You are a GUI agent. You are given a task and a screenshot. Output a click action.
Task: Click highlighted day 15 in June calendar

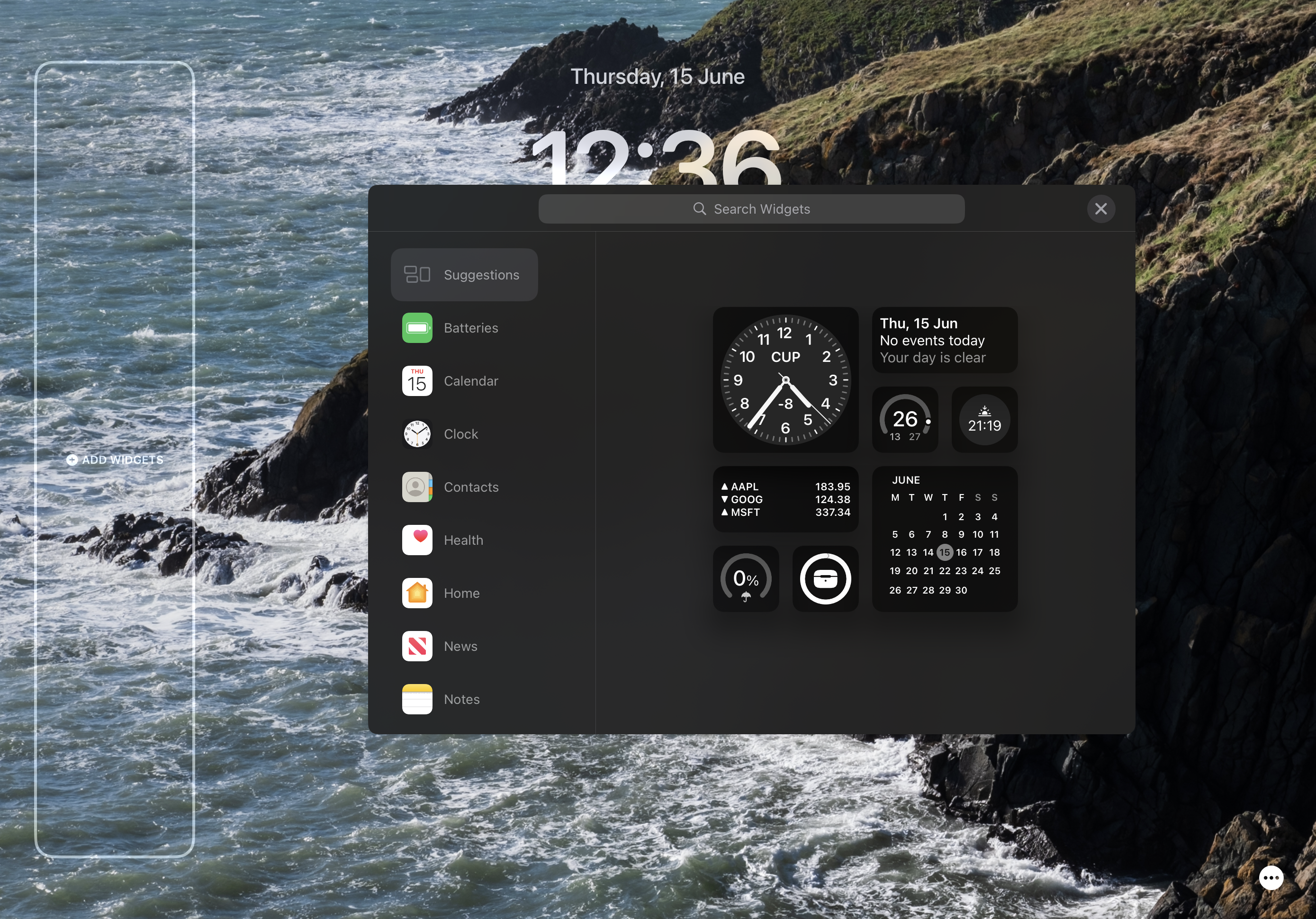pos(945,553)
